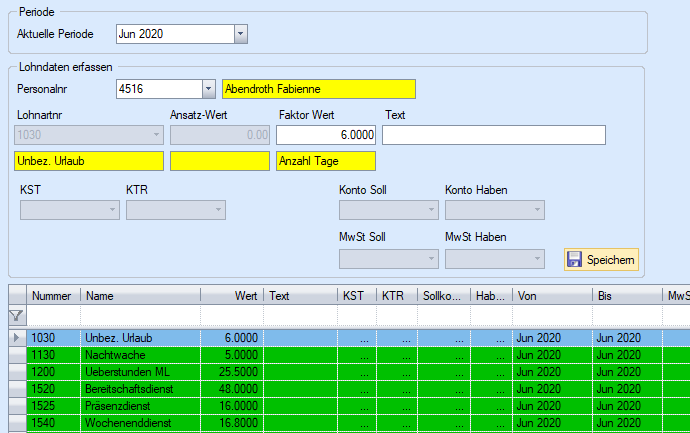The width and height of the screenshot is (690, 433).
Task: Click the filter funnel icon in grid
Action: 16,316
